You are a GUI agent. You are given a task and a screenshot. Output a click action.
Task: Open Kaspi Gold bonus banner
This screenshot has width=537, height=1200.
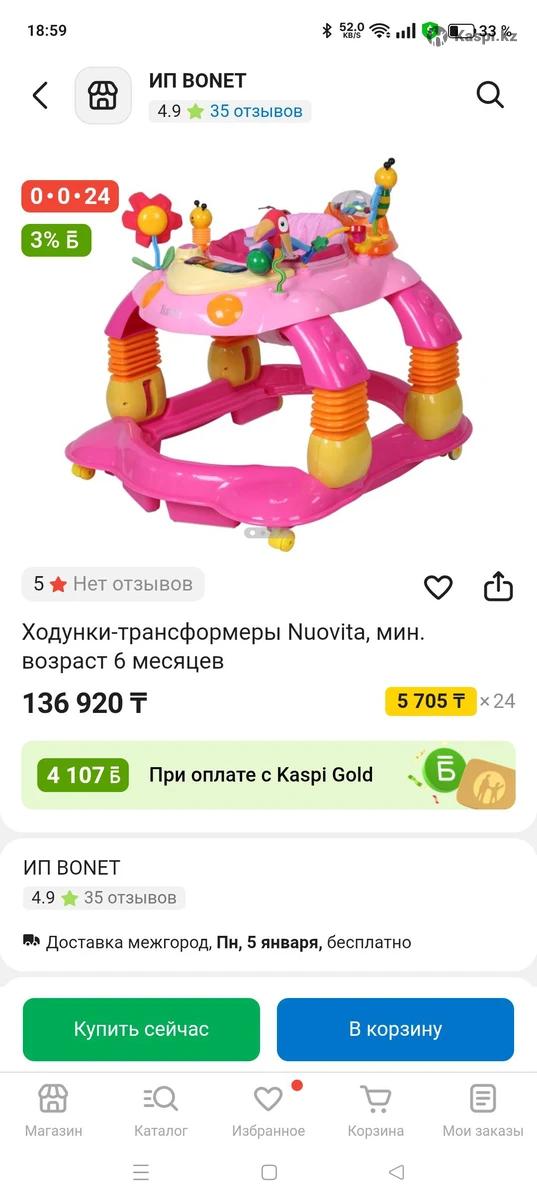[x=268, y=775]
